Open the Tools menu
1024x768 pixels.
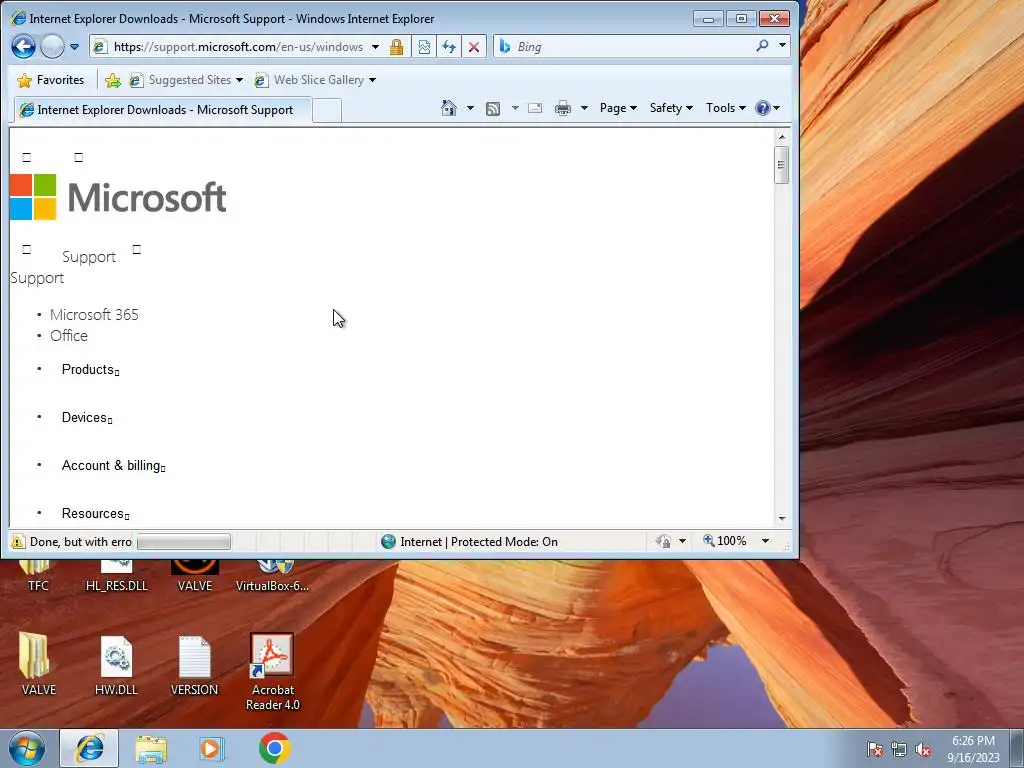[725, 108]
